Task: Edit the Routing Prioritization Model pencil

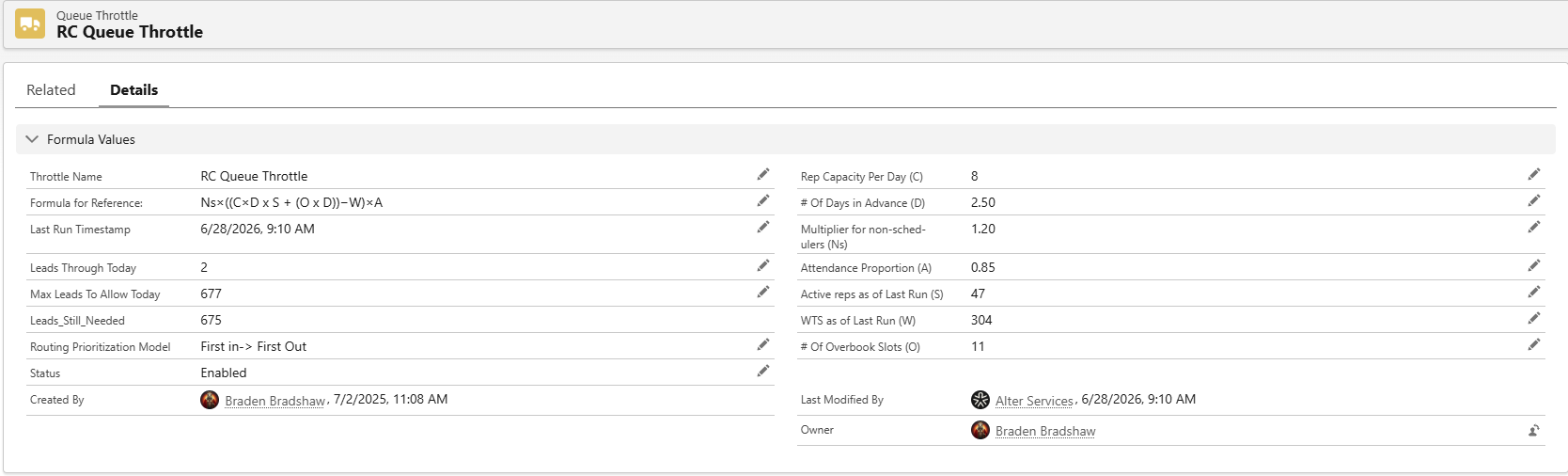Action: click(x=763, y=344)
